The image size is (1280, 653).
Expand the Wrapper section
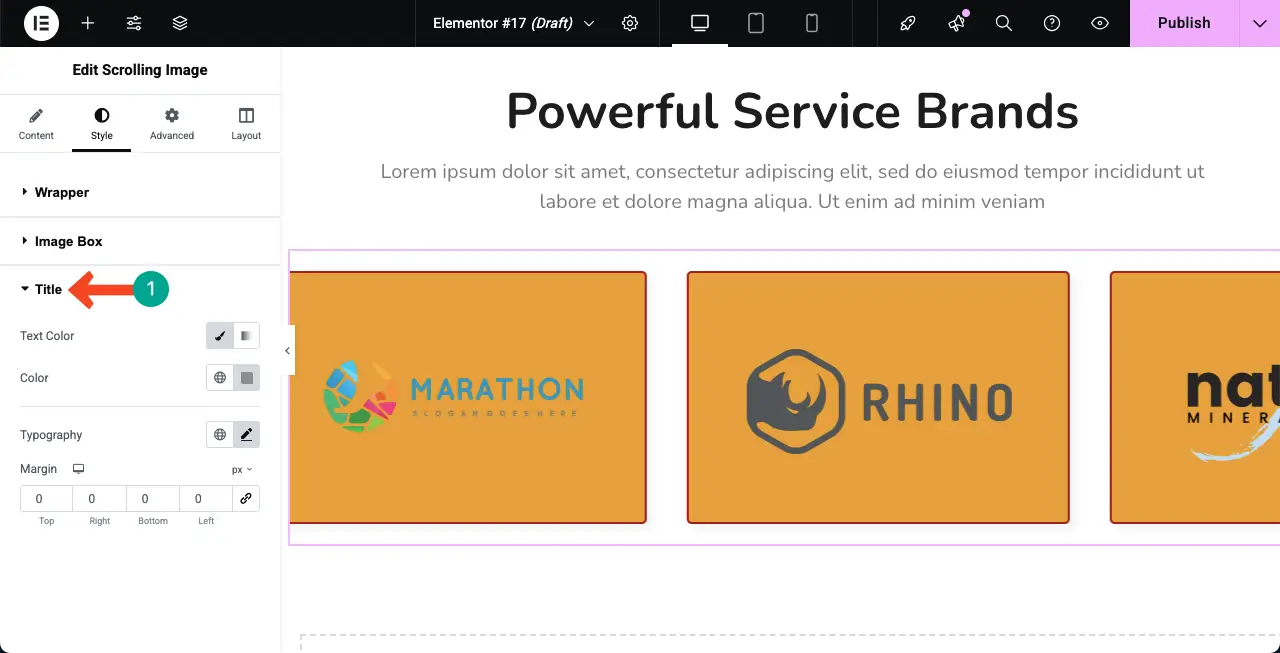(x=140, y=192)
